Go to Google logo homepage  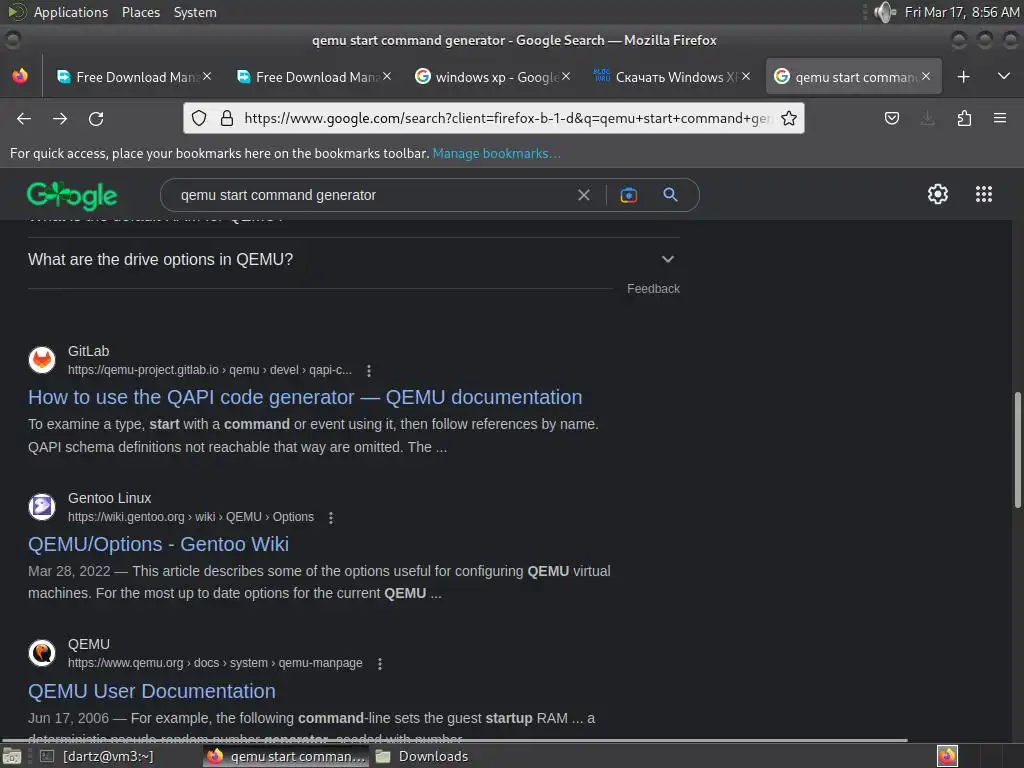72,195
